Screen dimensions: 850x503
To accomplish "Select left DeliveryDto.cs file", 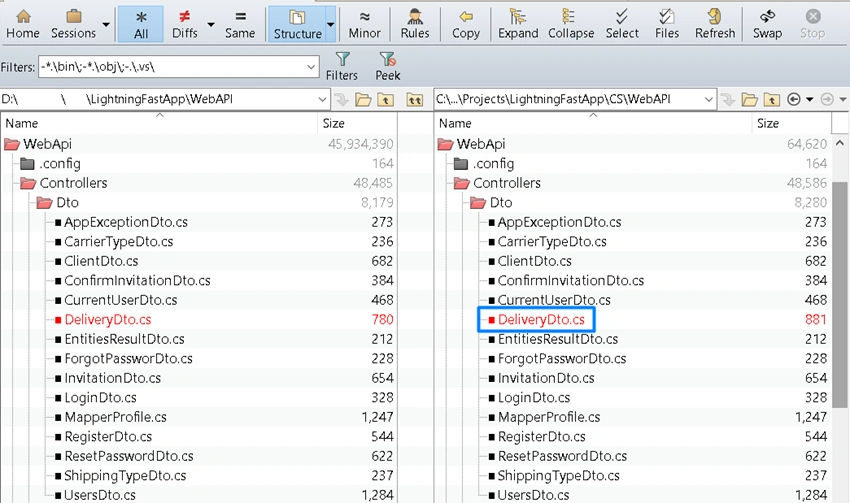I will pyautogui.click(x=108, y=320).
